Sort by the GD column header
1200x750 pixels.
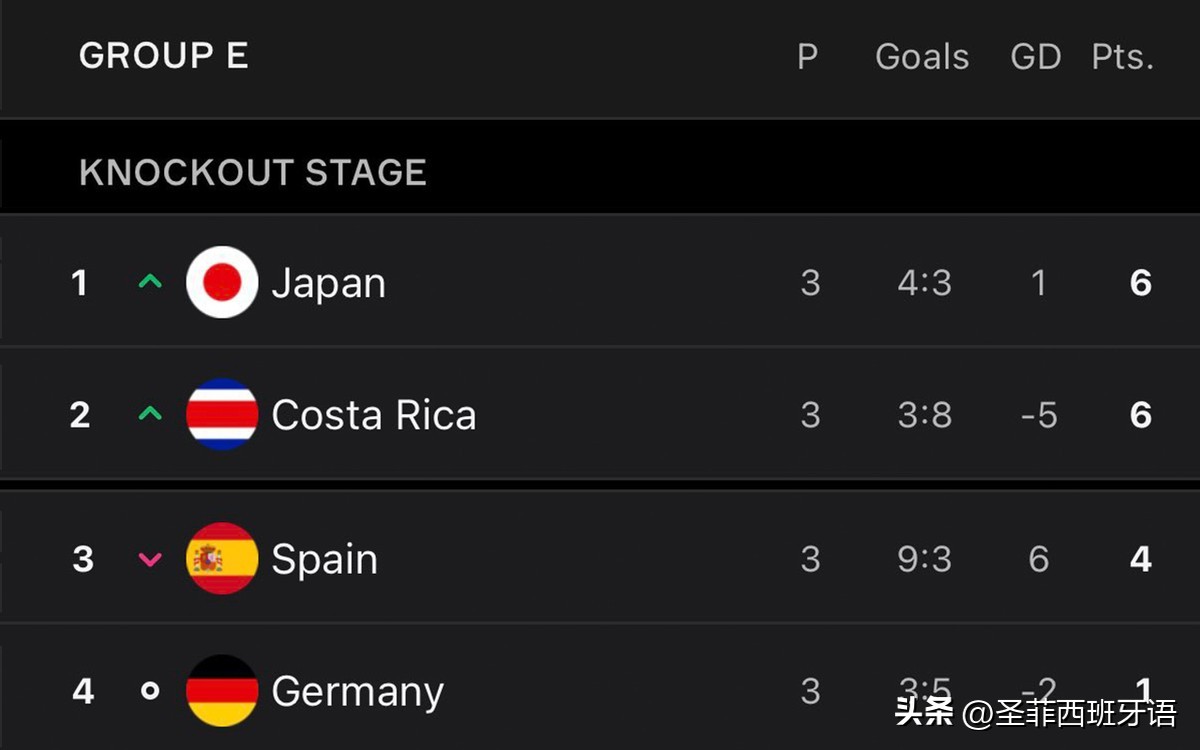(1035, 57)
